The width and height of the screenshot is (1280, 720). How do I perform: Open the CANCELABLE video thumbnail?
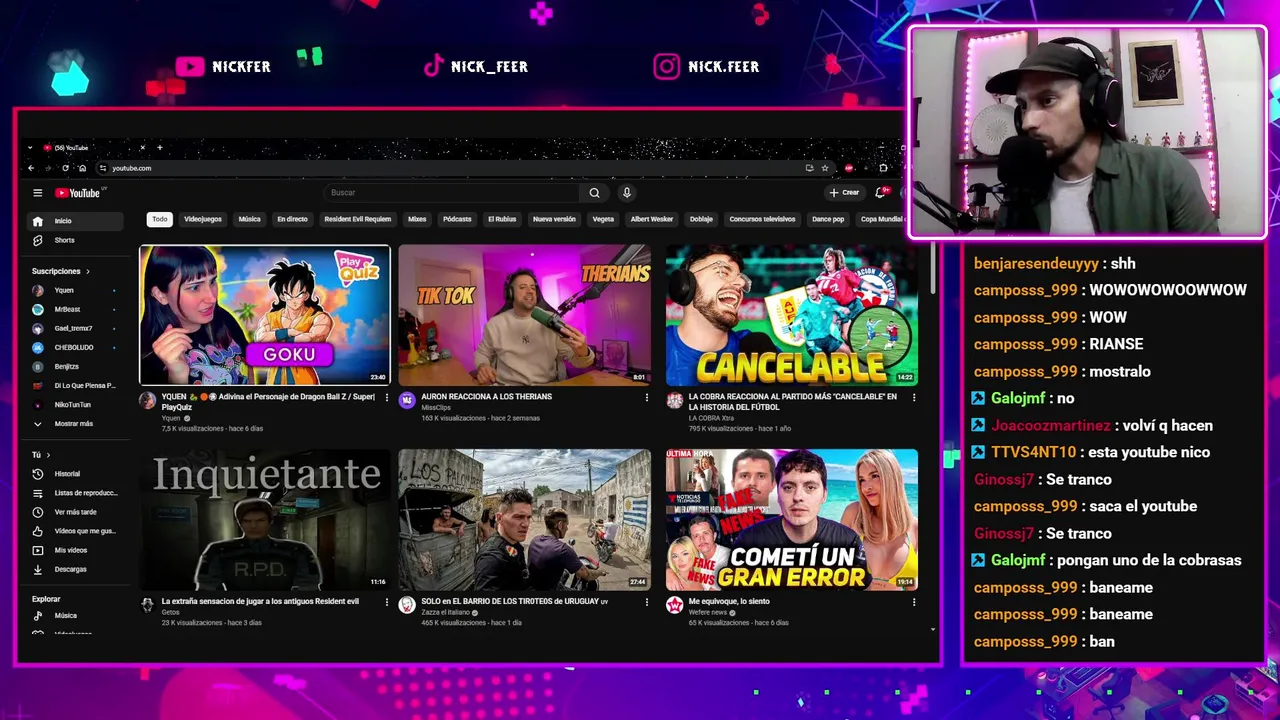[792, 315]
